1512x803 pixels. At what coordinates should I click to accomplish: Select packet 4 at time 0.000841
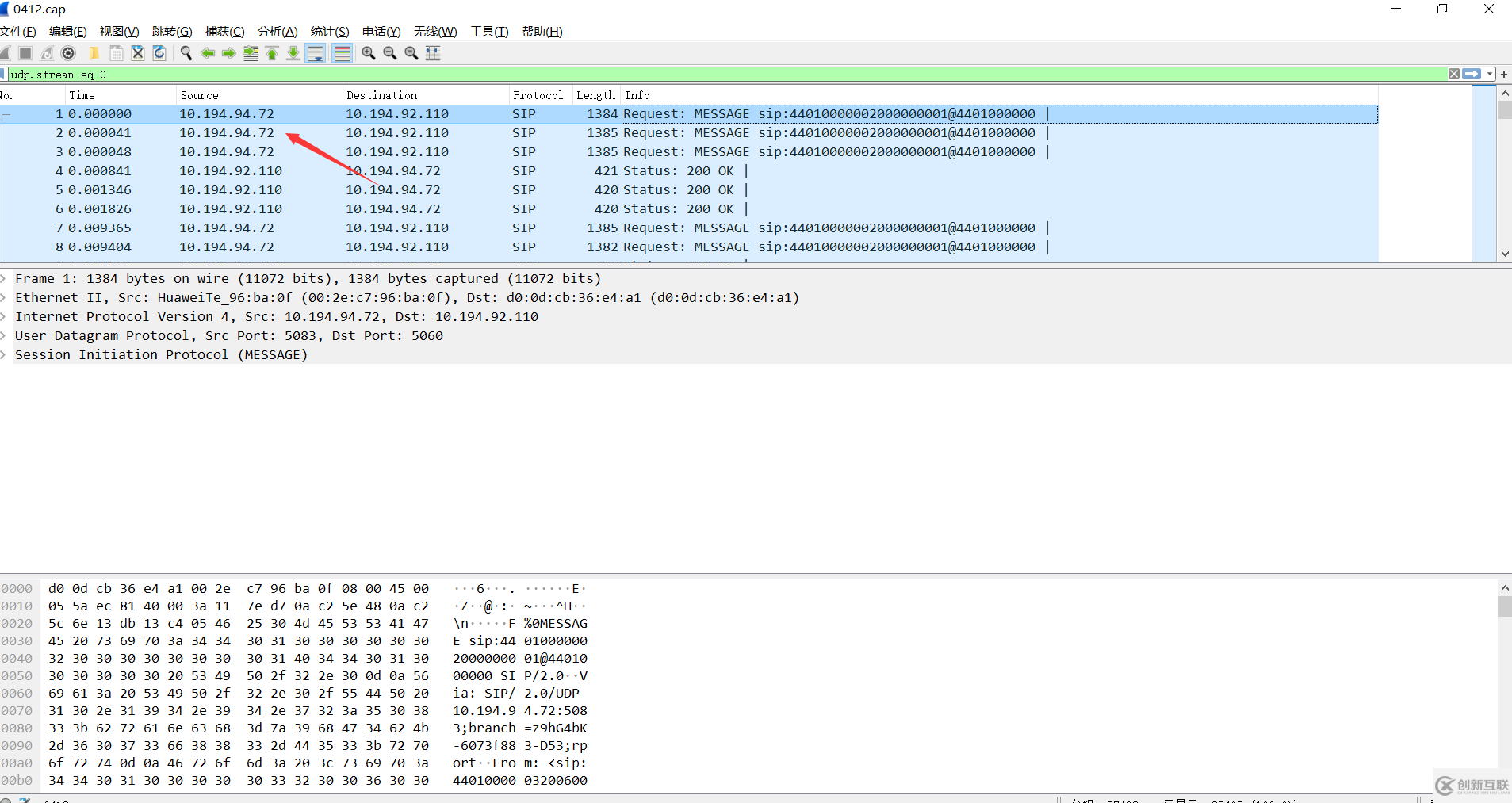[x=689, y=171]
